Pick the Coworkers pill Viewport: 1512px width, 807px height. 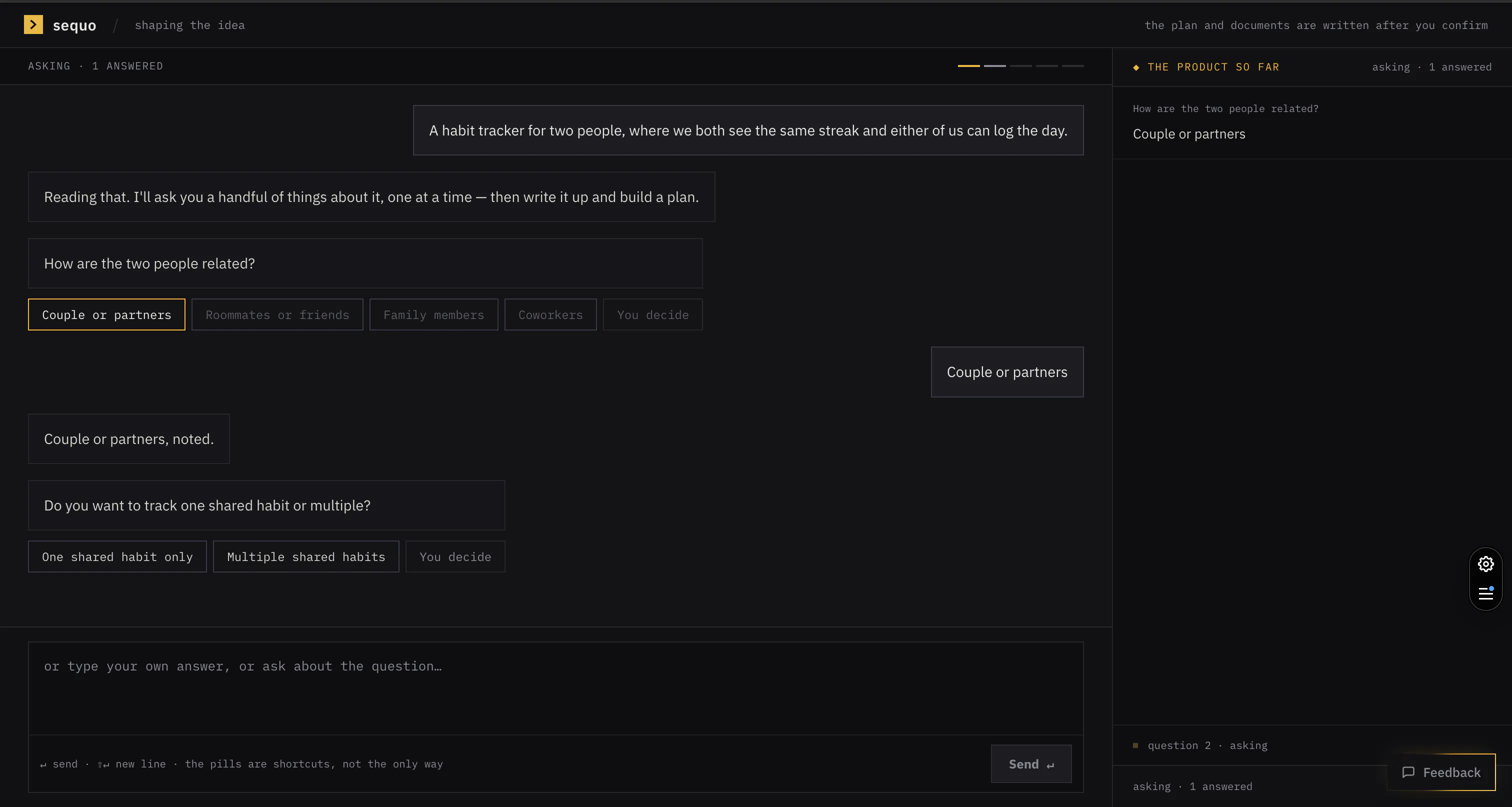tap(550, 314)
